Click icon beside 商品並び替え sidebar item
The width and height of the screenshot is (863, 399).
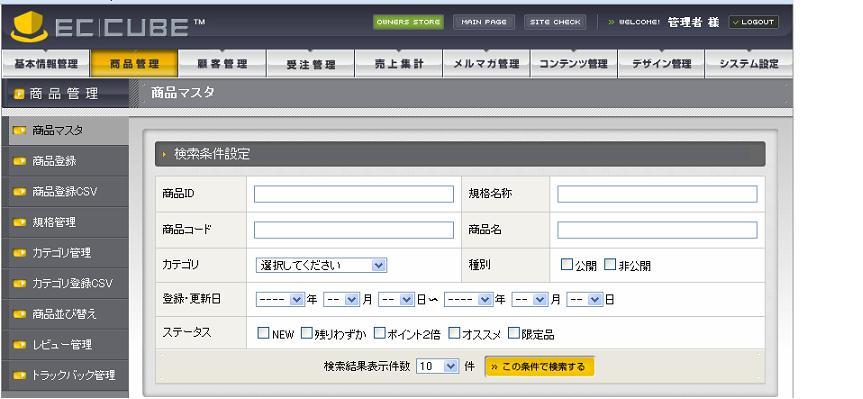coord(19,314)
